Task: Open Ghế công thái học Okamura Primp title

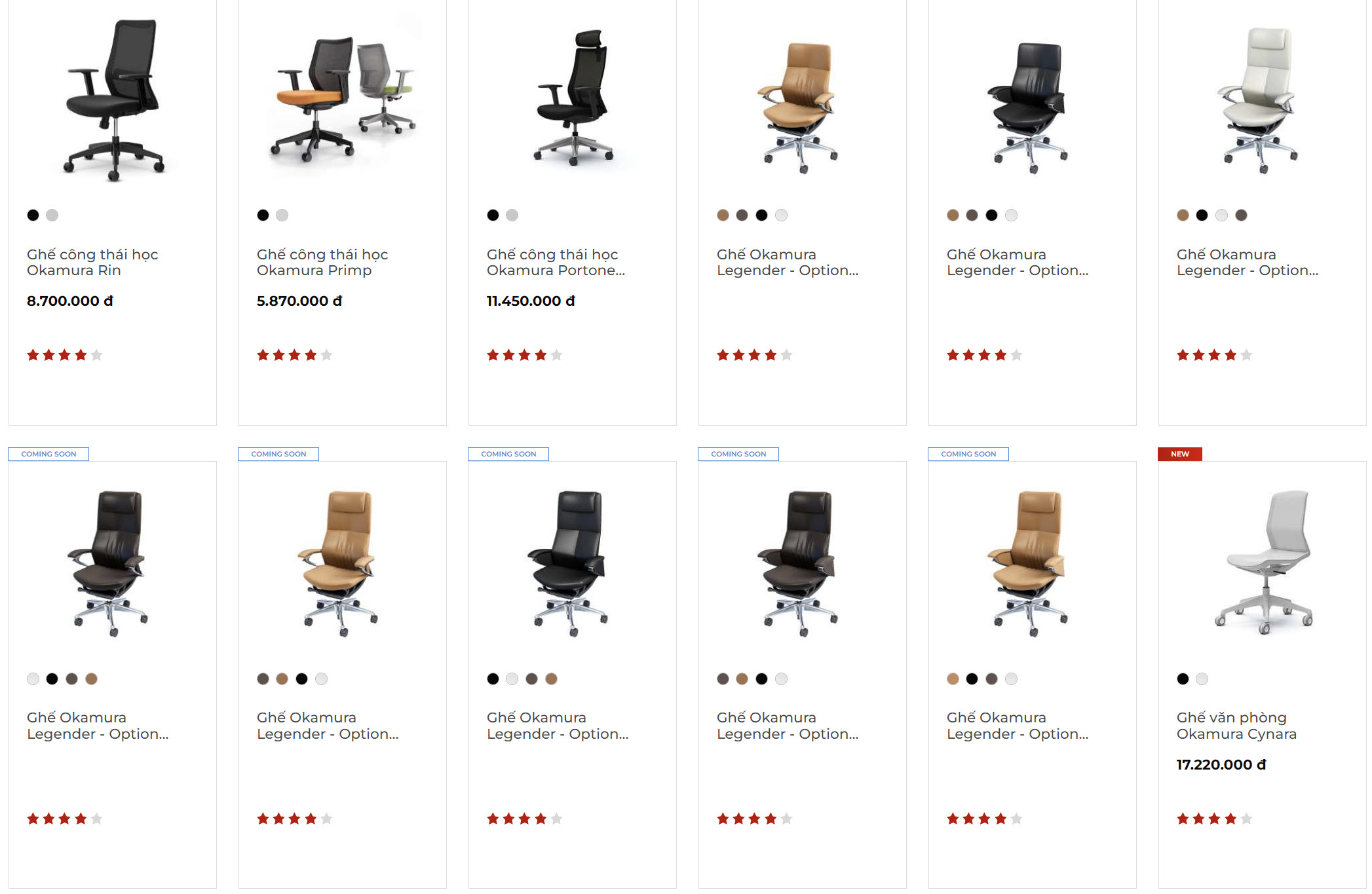Action: click(322, 262)
